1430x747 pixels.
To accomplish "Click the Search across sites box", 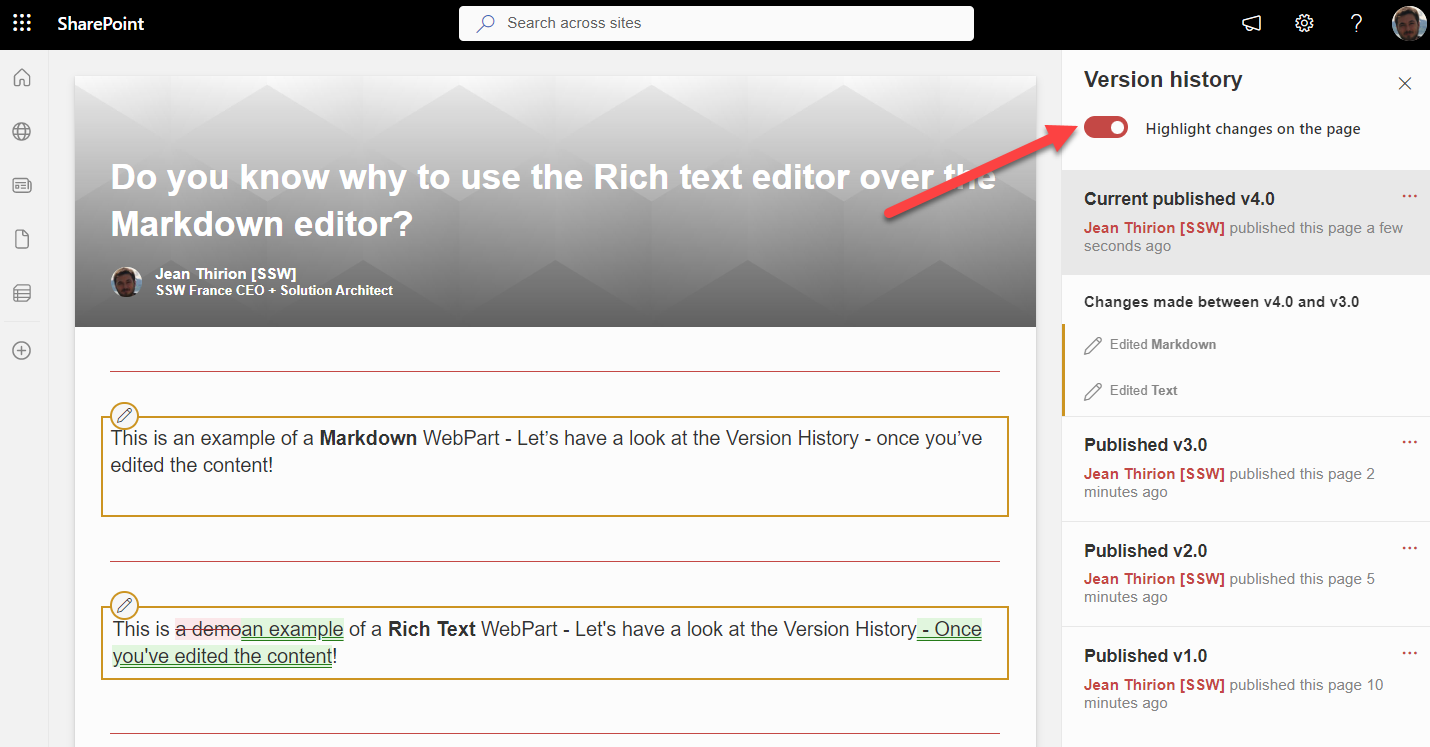I will click(x=715, y=23).
